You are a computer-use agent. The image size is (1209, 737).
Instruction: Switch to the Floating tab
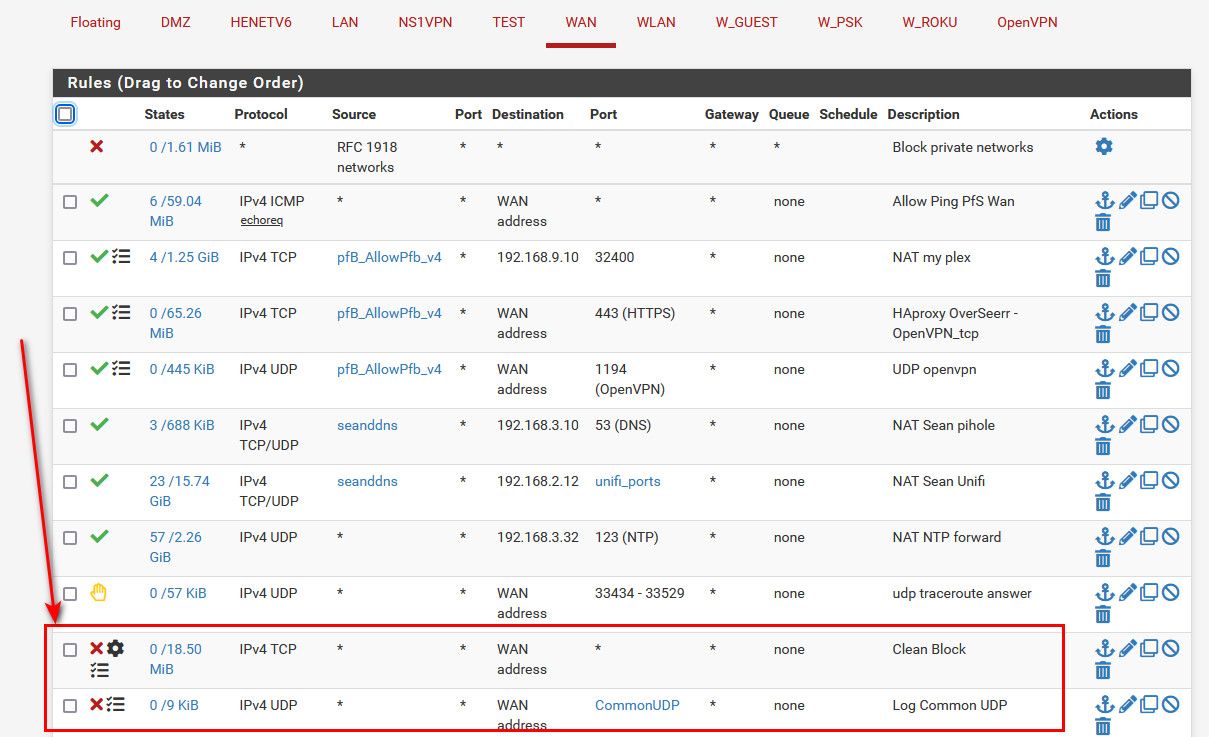[96, 22]
